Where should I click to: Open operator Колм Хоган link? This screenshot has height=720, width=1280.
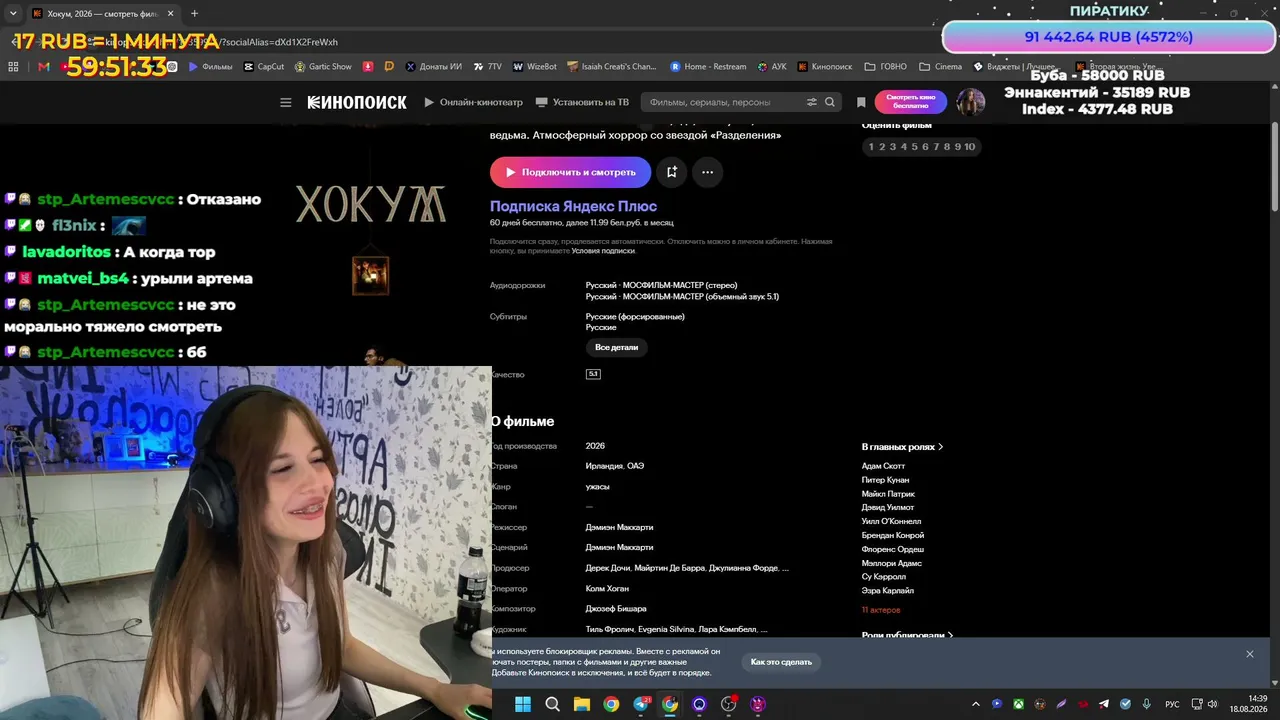pyautogui.click(x=607, y=589)
